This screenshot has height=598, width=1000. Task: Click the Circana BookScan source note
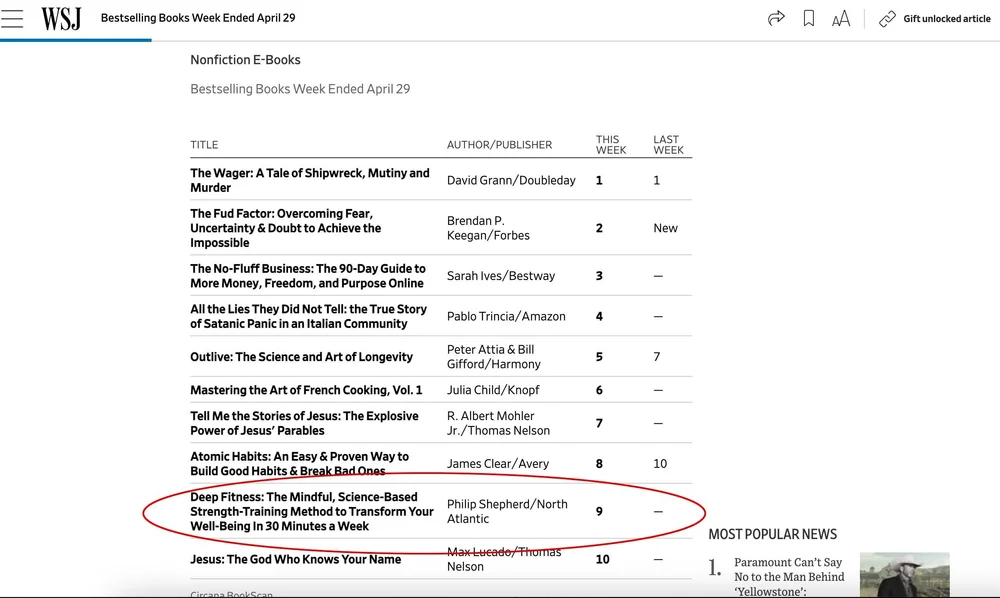(232, 594)
